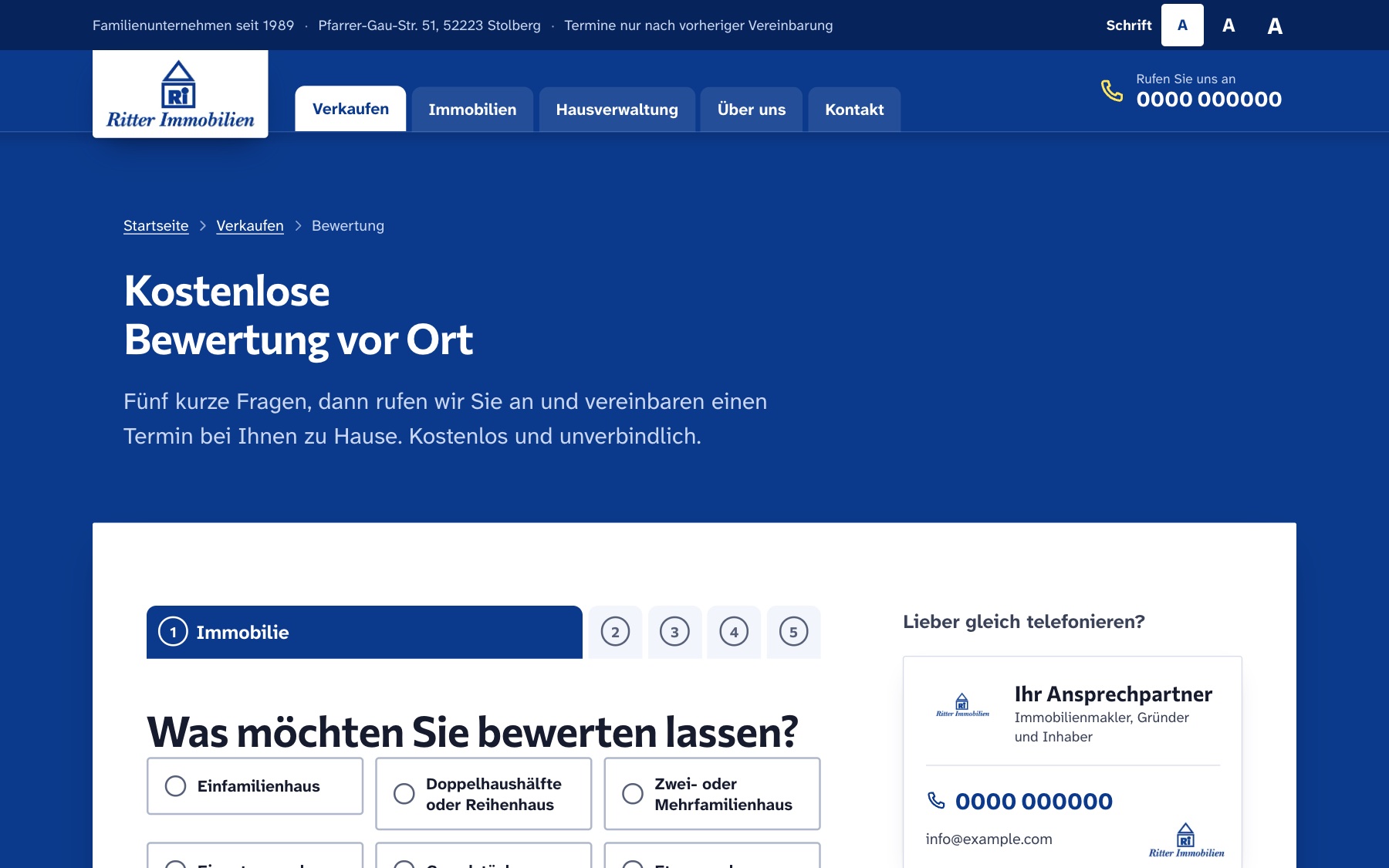Click 'Termine nur nach vorheriger Vereinbarung' text
The height and width of the screenshot is (868, 1389).
tap(698, 25)
